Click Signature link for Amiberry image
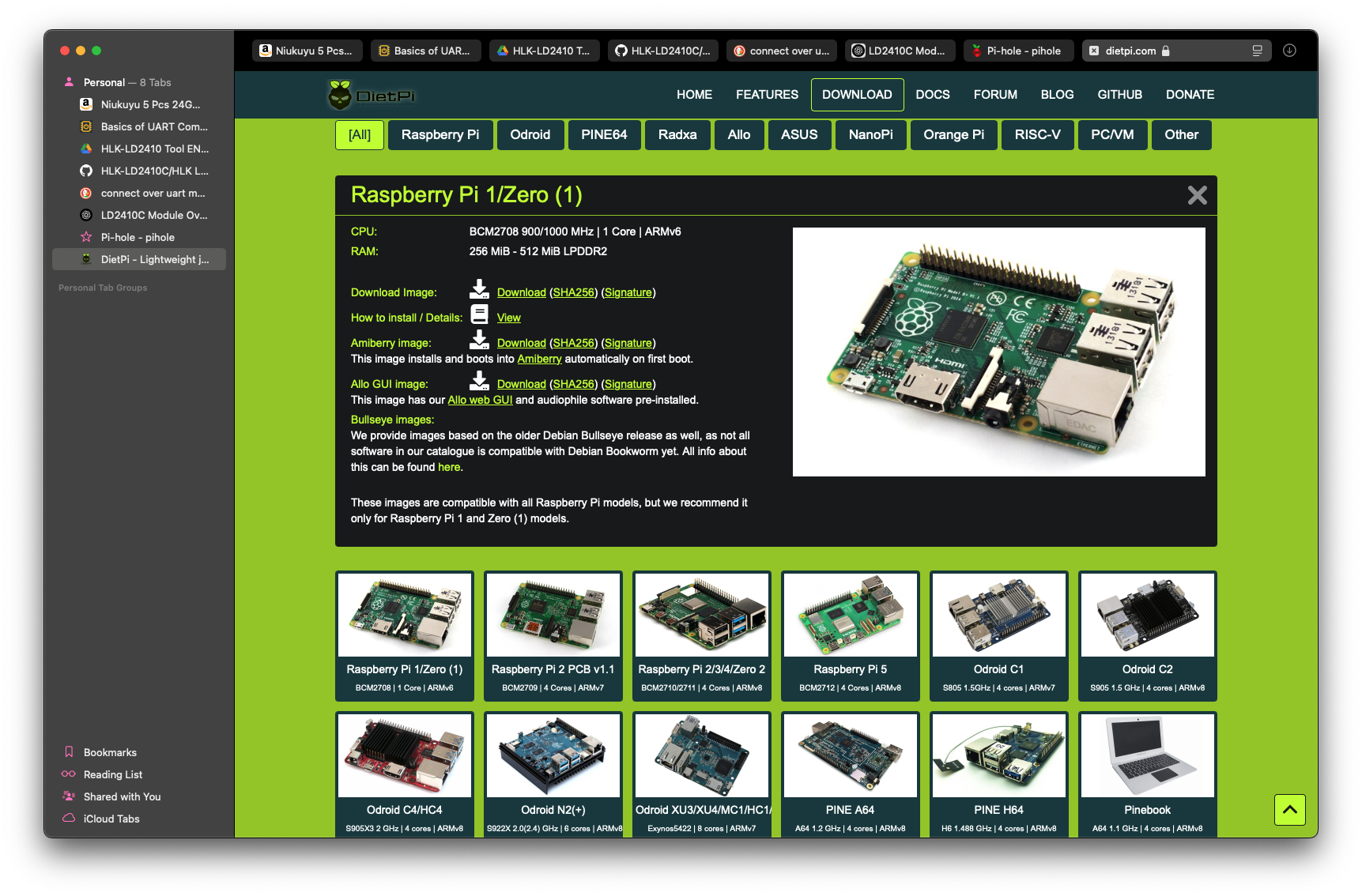The height and width of the screenshot is (896, 1362). click(628, 343)
